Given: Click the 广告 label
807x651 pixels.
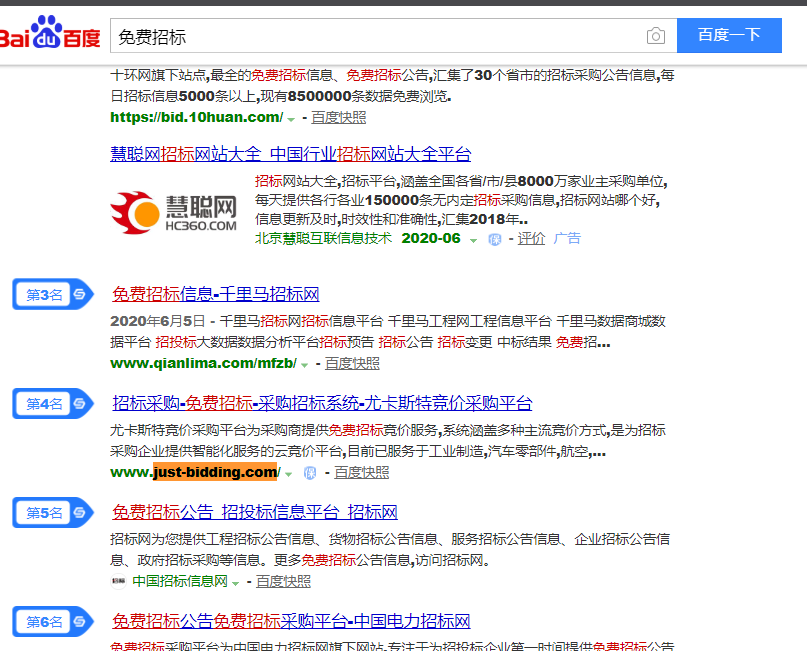Looking at the screenshot, I should [567, 238].
